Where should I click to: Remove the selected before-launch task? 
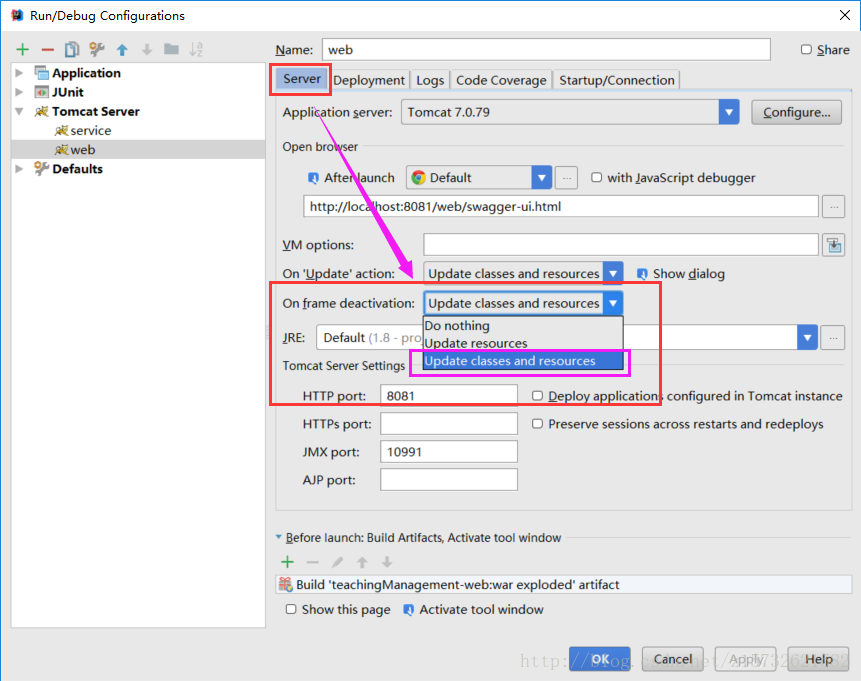(312, 562)
